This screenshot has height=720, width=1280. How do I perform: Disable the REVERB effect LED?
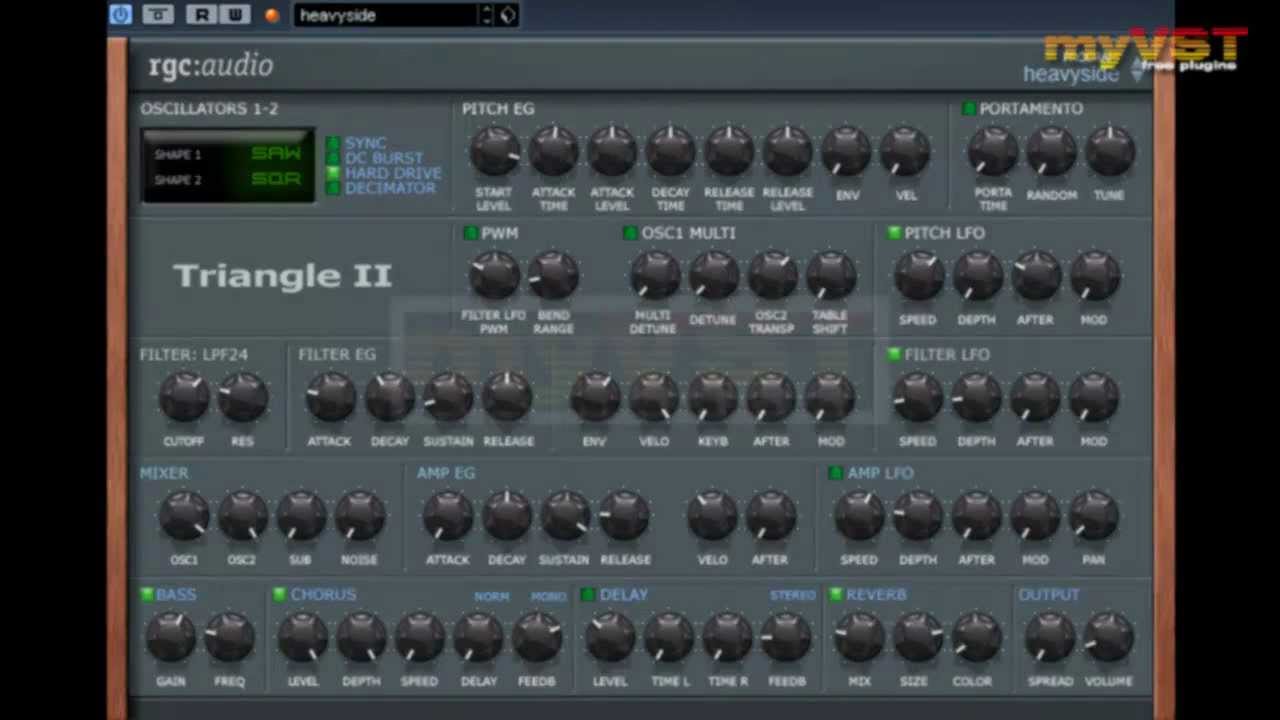point(836,595)
